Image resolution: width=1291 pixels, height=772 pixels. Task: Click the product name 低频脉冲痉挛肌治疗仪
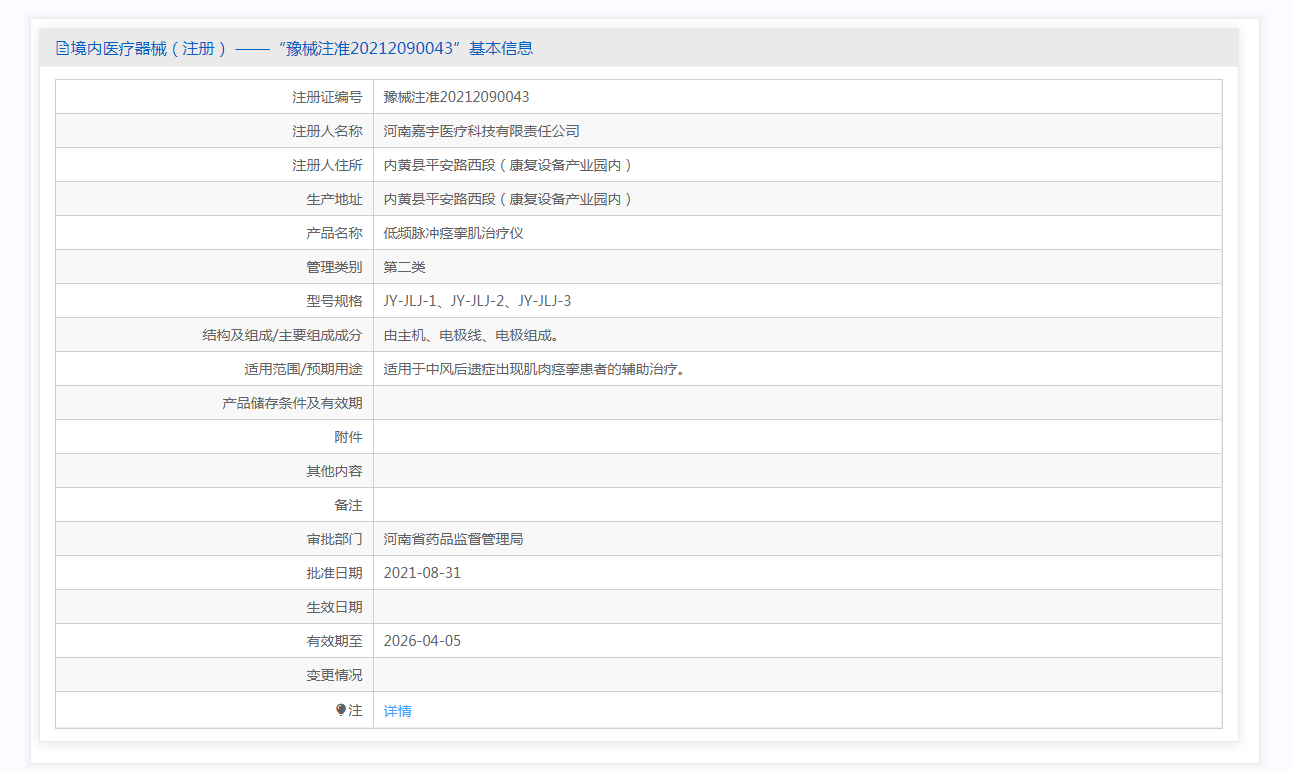coord(453,233)
